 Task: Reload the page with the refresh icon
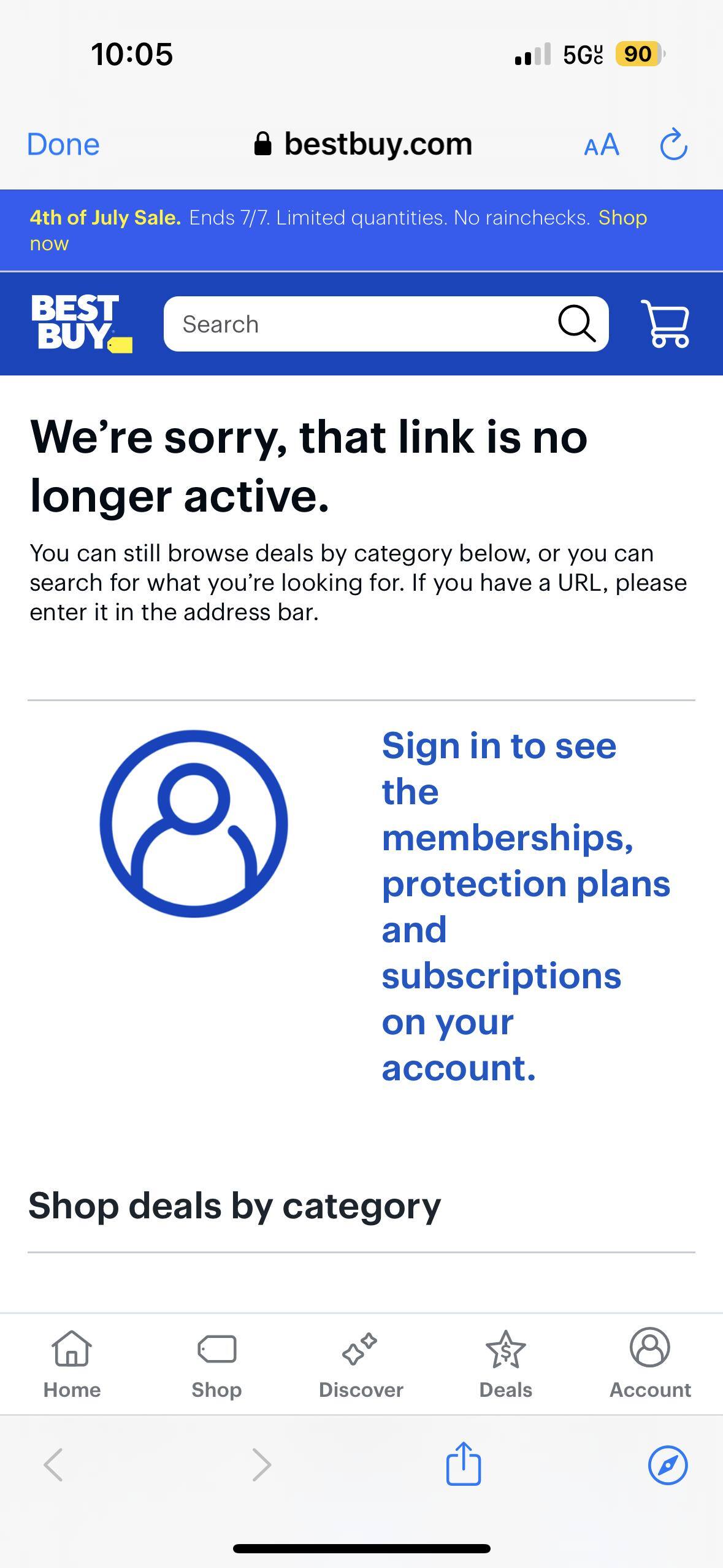click(673, 145)
